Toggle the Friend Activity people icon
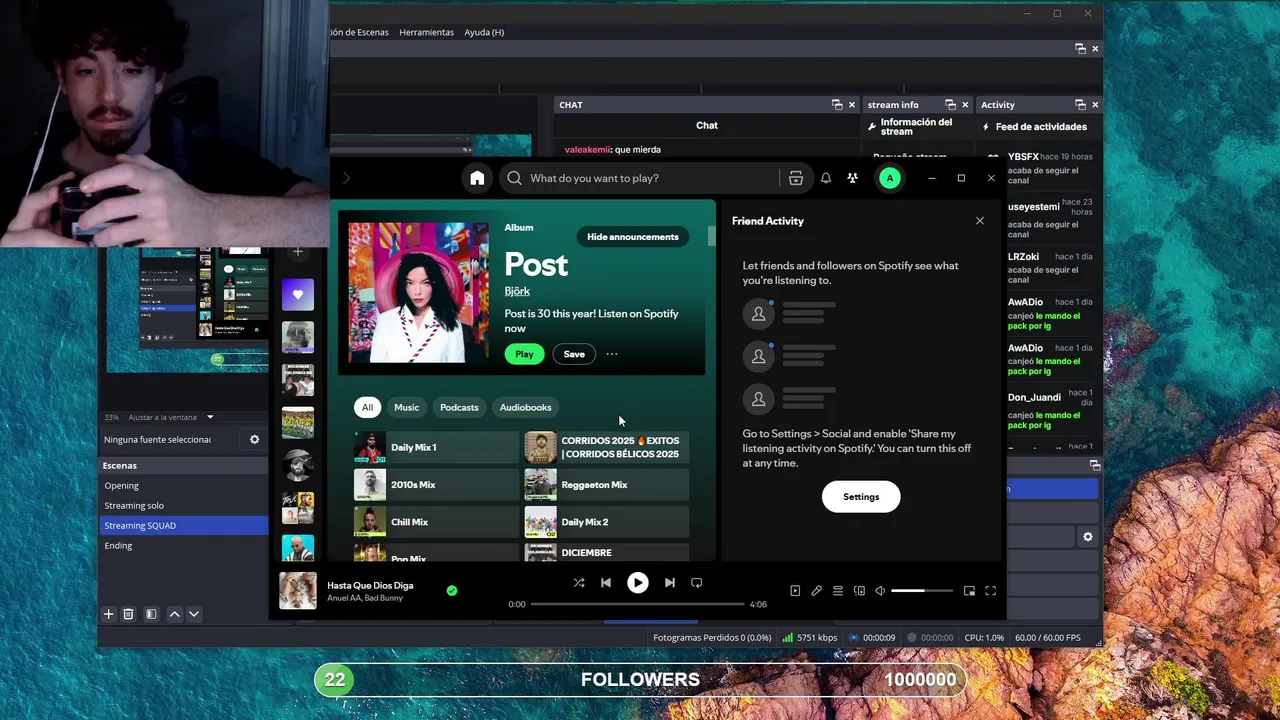This screenshot has width=1280, height=720. pos(852,178)
